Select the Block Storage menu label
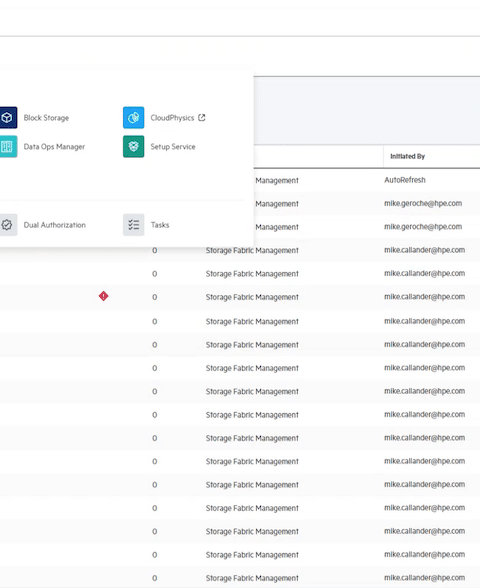The height and width of the screenshot is (588, 480). point(46,118)
